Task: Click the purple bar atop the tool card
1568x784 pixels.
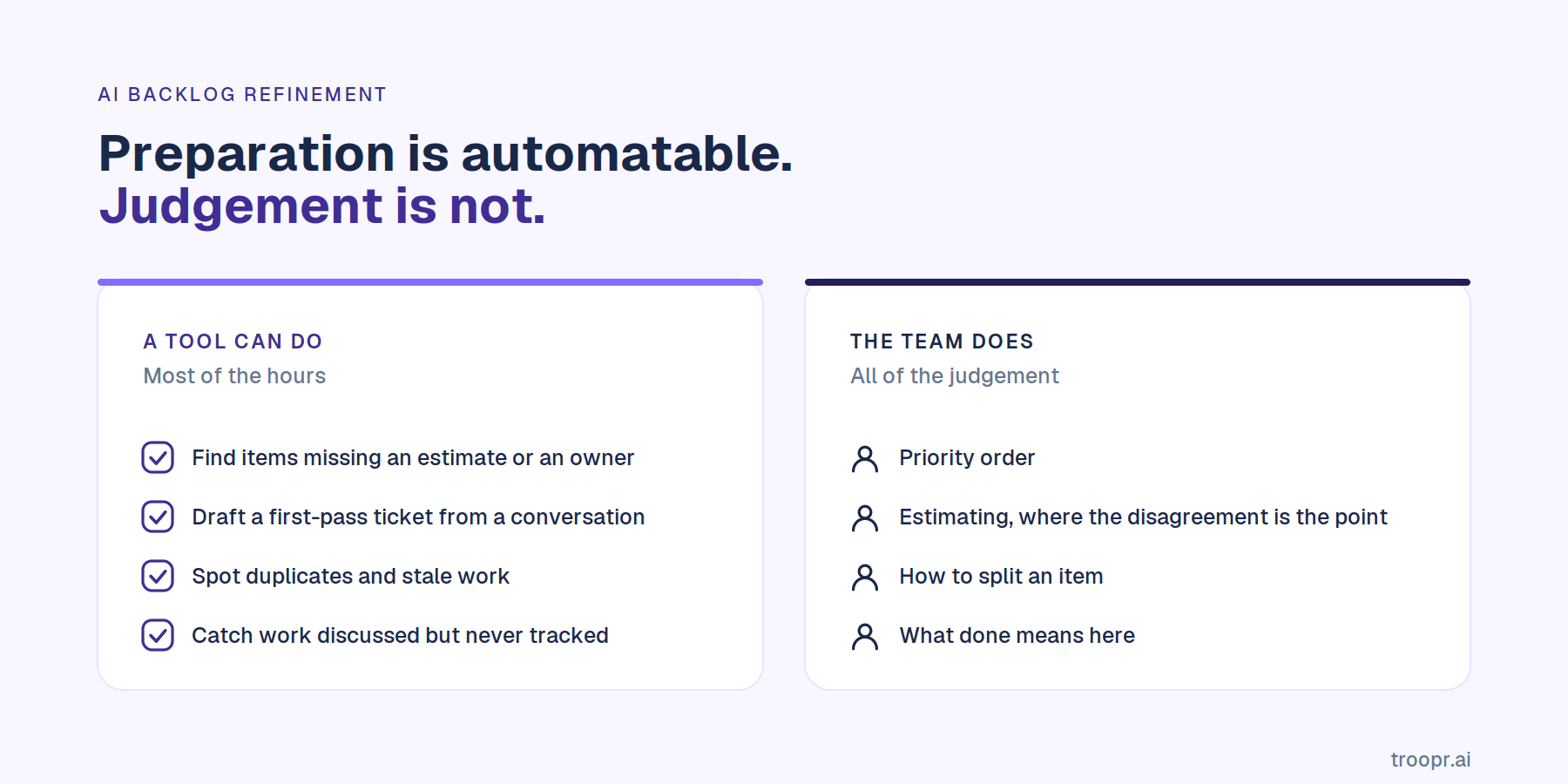Action: pos(430,282)
